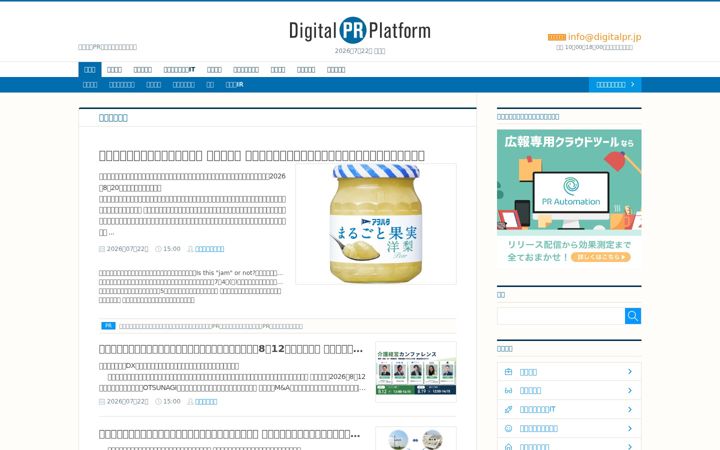This screenshot has height=450, width=720.
Task: Click the calendar icon under the jam article
Action: 102,249
